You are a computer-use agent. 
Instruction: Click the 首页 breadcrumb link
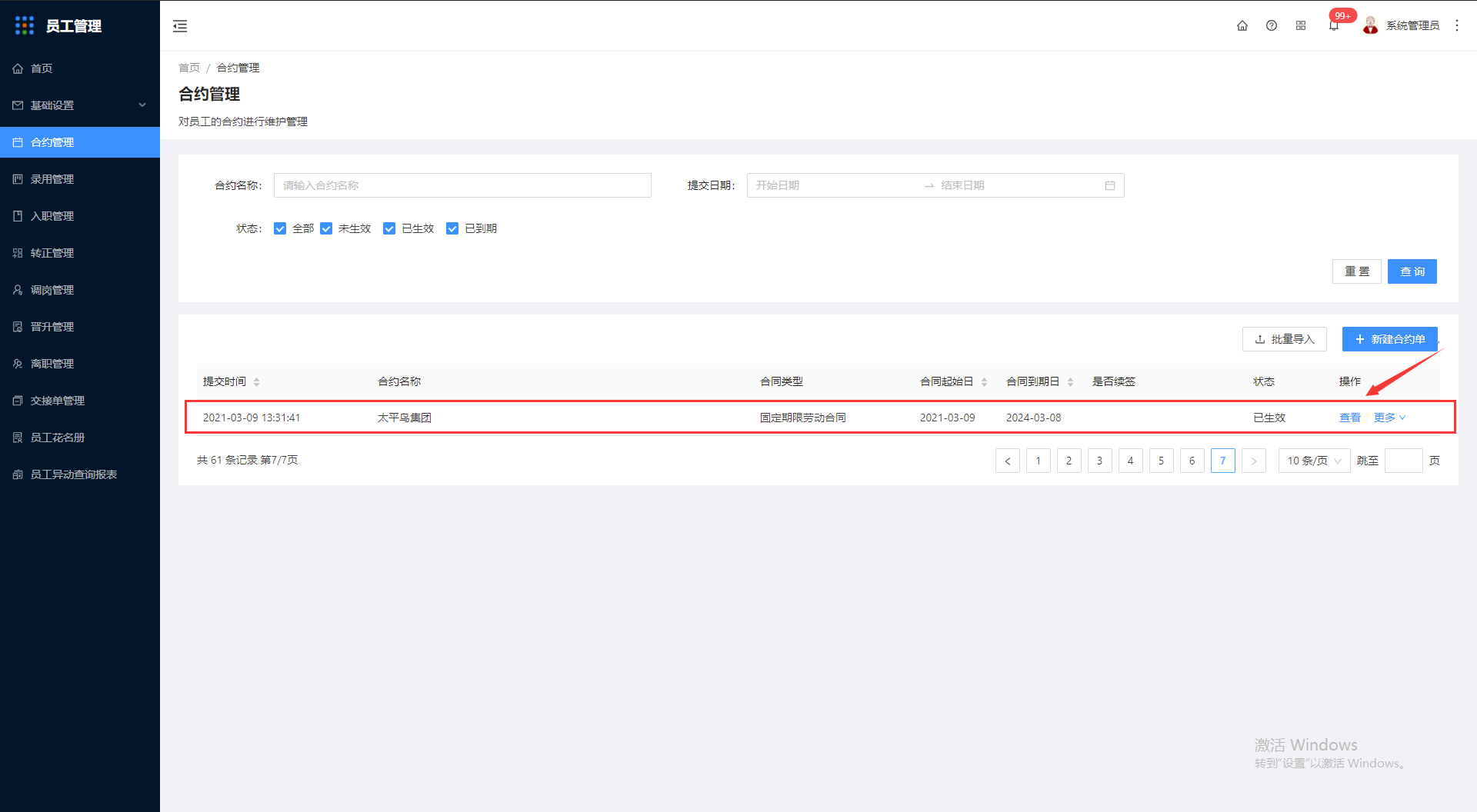(189, 68)
